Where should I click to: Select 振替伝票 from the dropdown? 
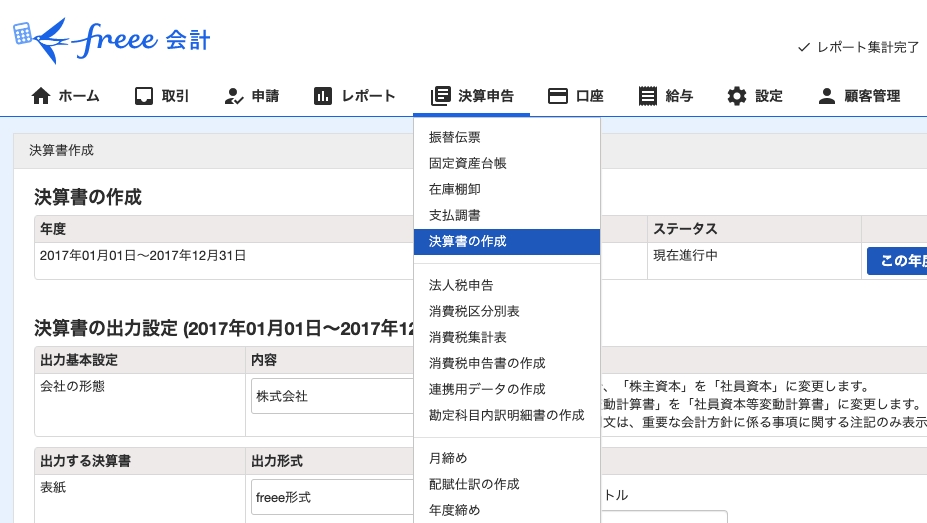507,137
